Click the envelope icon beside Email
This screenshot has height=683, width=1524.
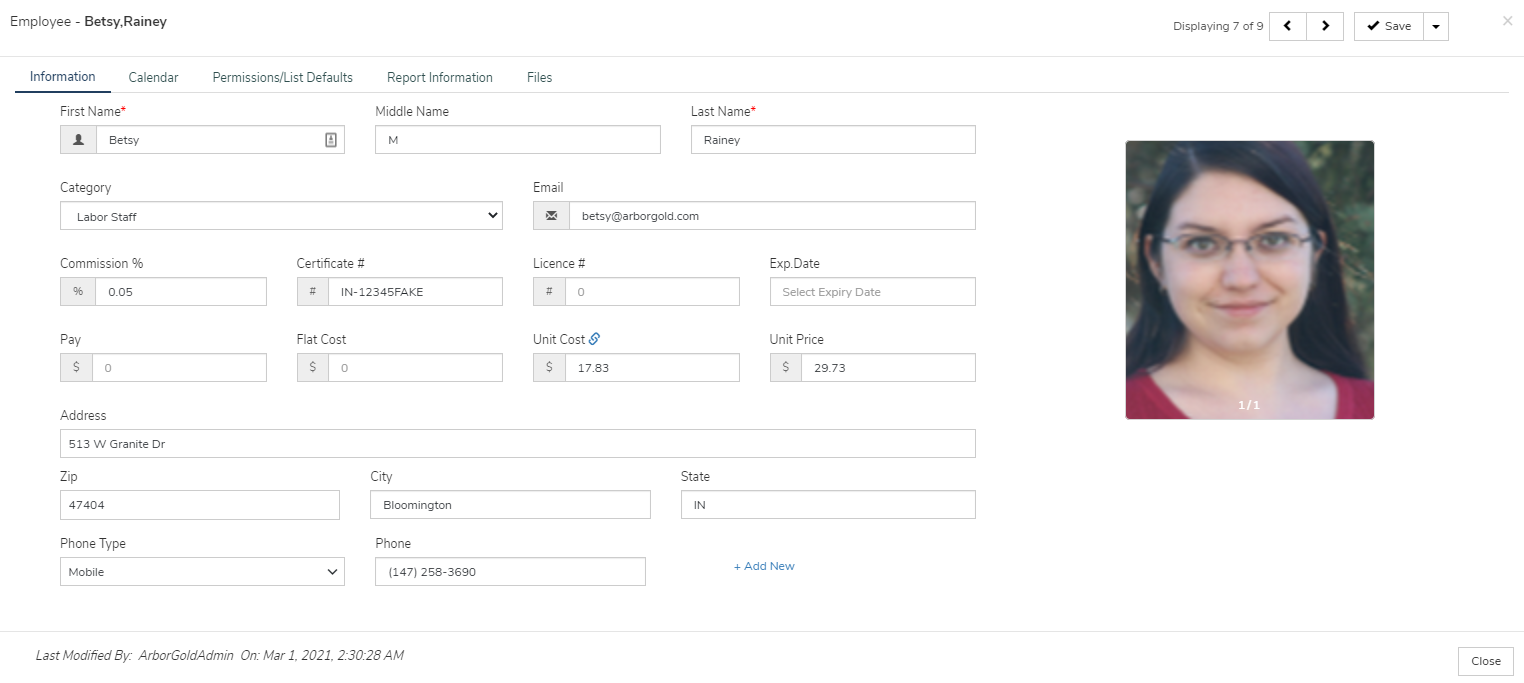click(551, 216)
